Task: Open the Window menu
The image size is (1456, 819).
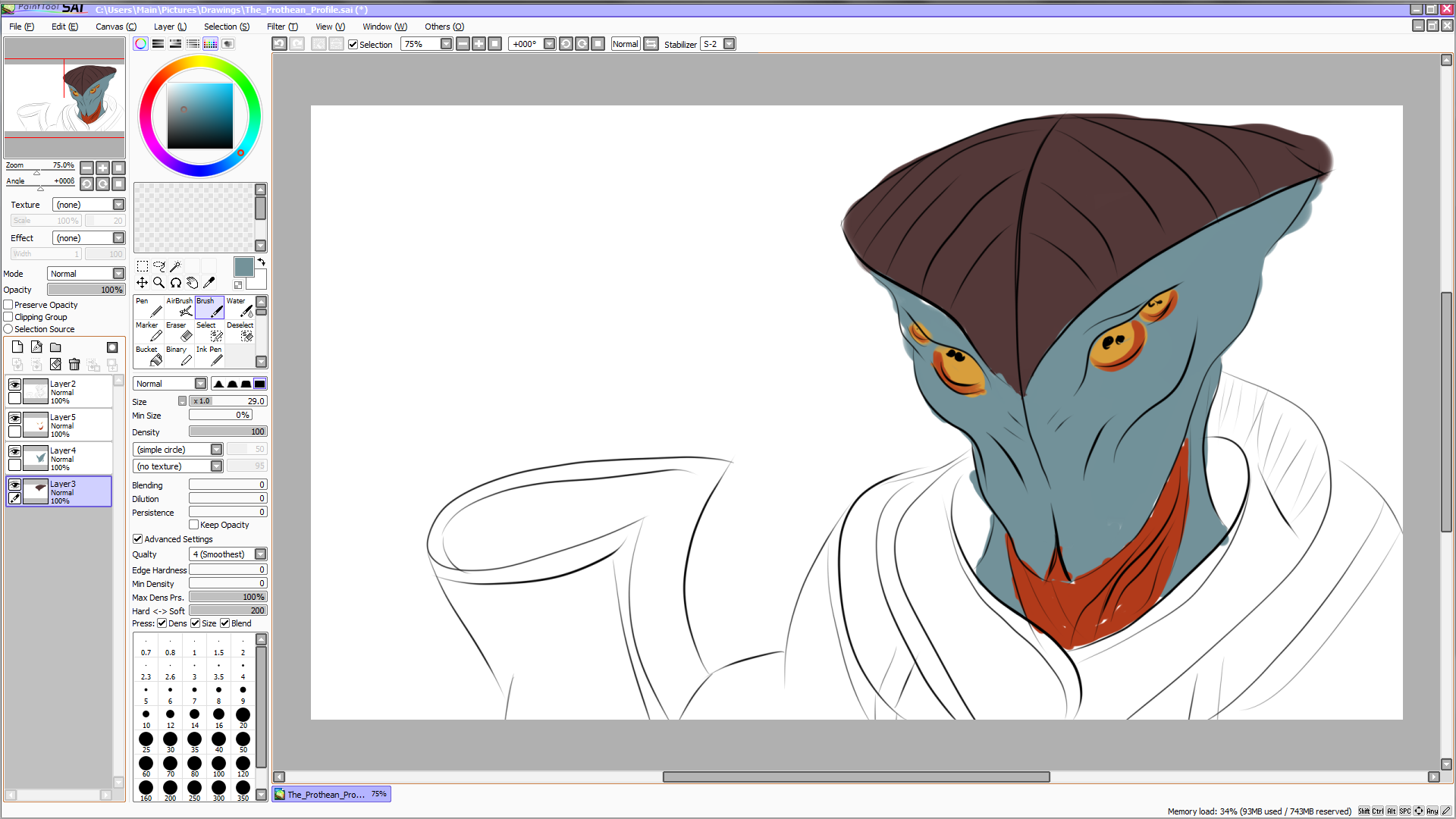Action: (384, 27)
